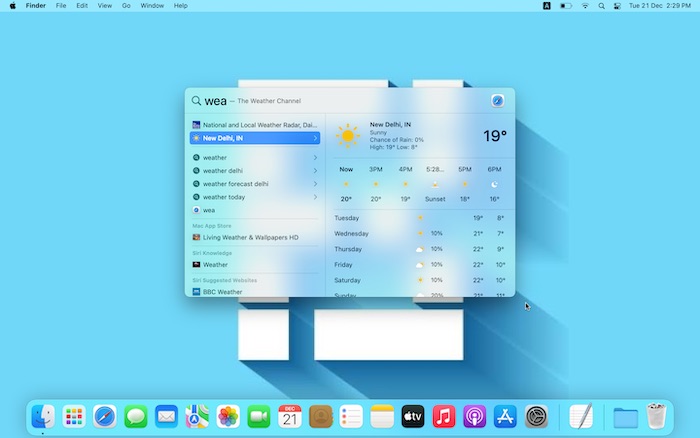700x438 pixels.
Task: Click the 'Now' hourly forecast column
Action: [x=346, y=184]
